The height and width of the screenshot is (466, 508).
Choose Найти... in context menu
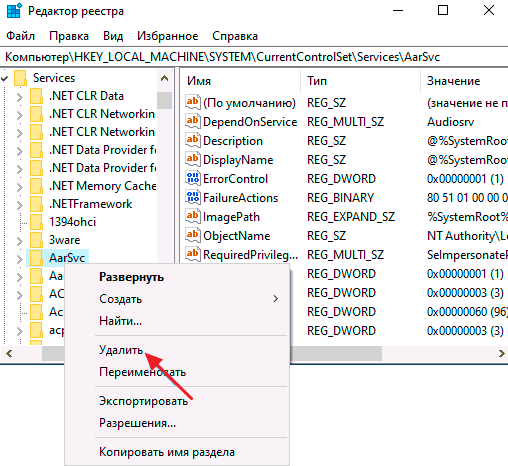pos(177,321)
